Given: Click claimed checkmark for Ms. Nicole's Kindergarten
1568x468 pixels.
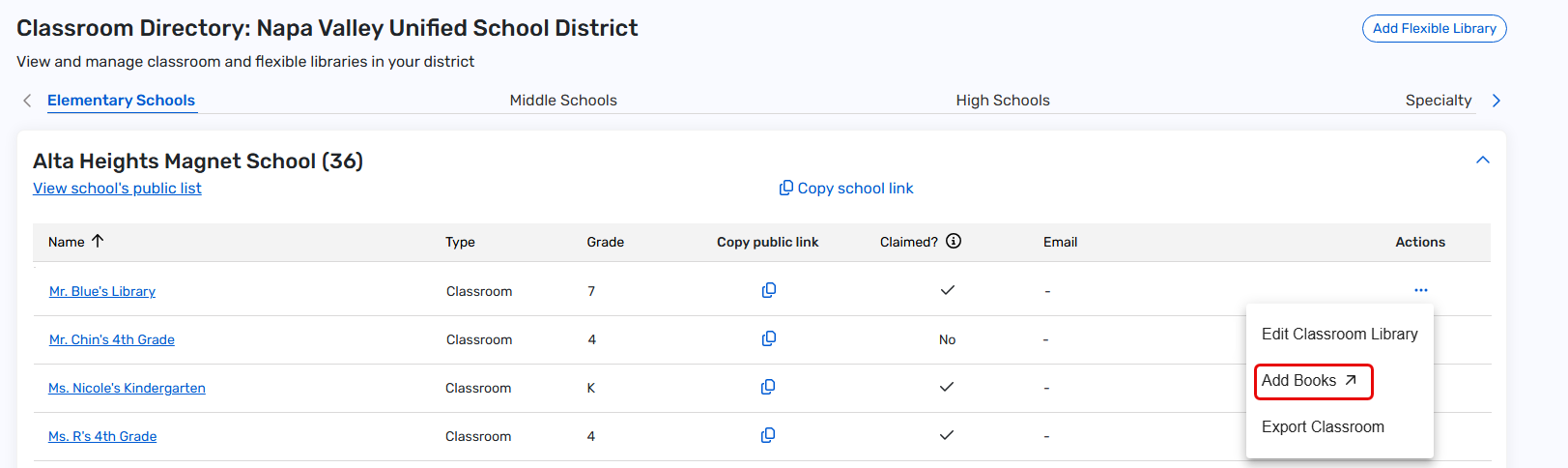Looking at the screenshot, I should pyautogui.click(x=947, y=387).
